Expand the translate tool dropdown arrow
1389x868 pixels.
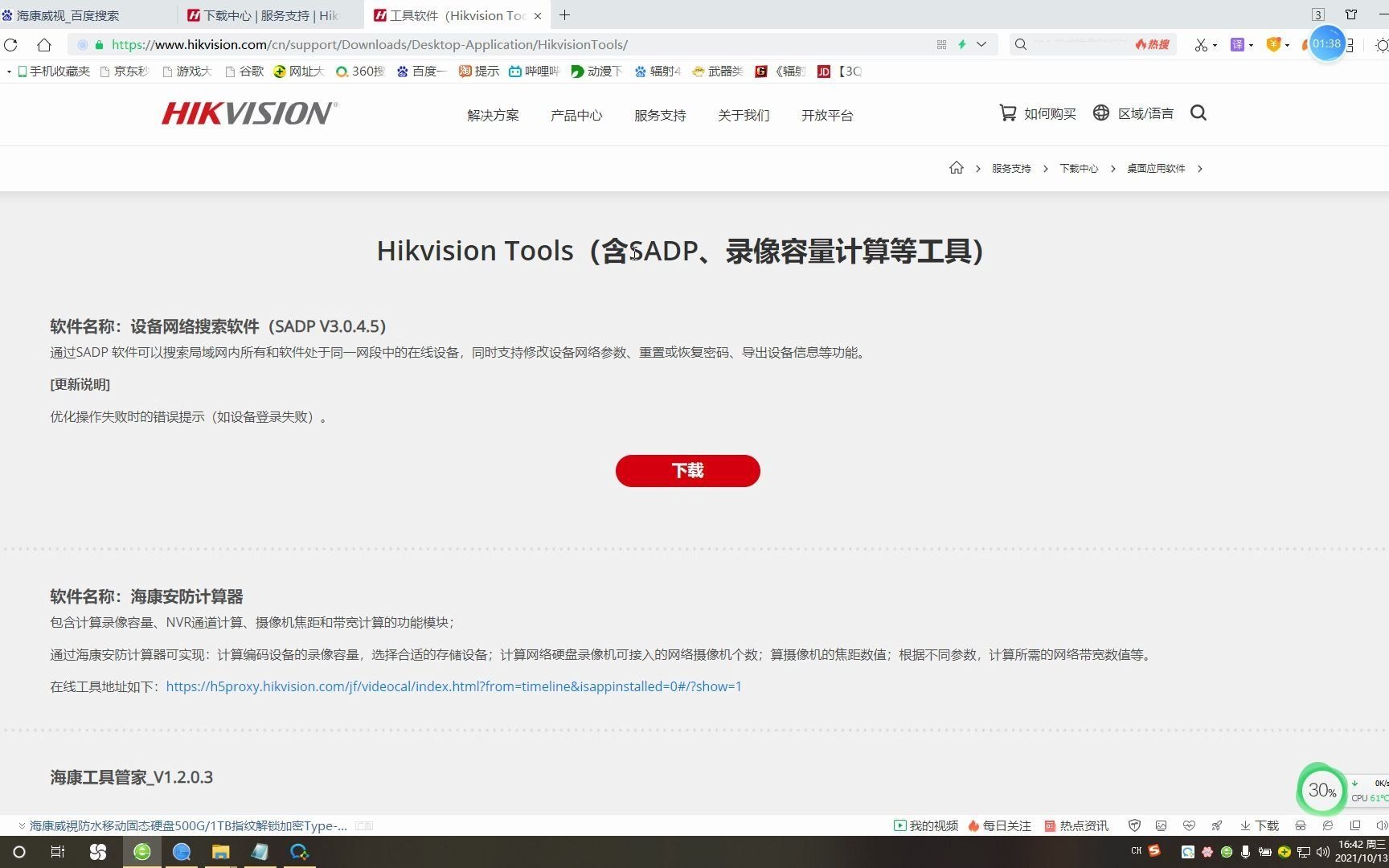pyautogui.click(x=1252, y=45)
